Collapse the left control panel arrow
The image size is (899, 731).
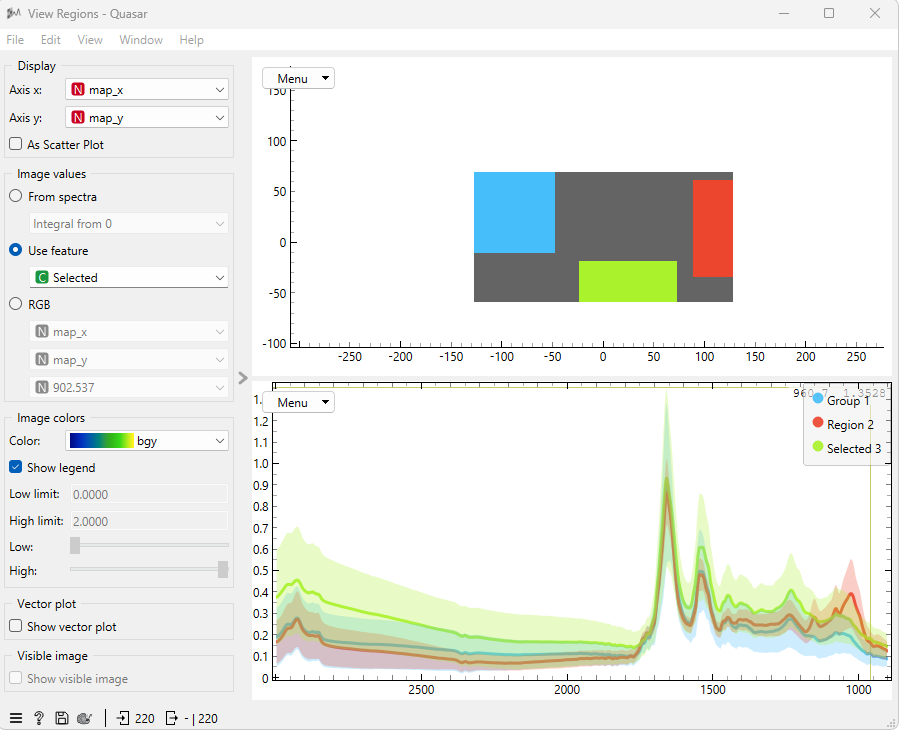[x=243, y=378]
